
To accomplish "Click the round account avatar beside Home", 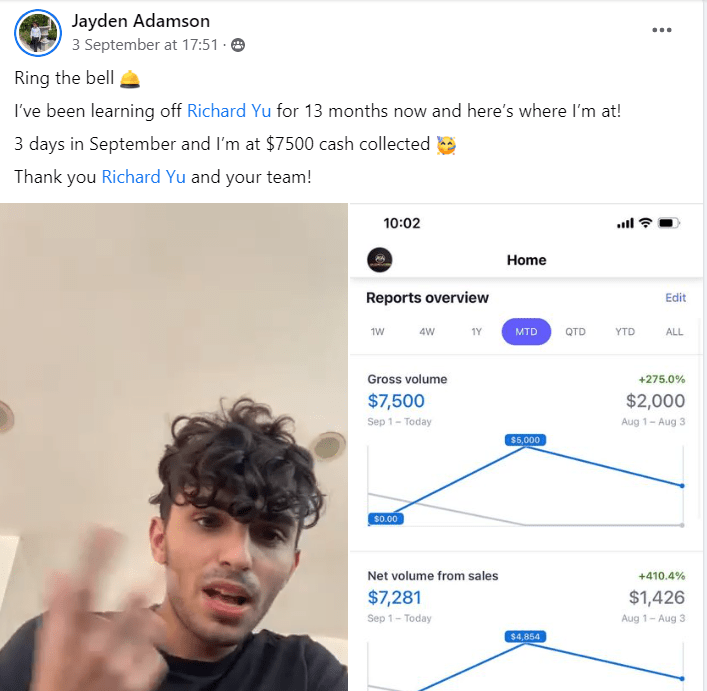I will 380,260.
